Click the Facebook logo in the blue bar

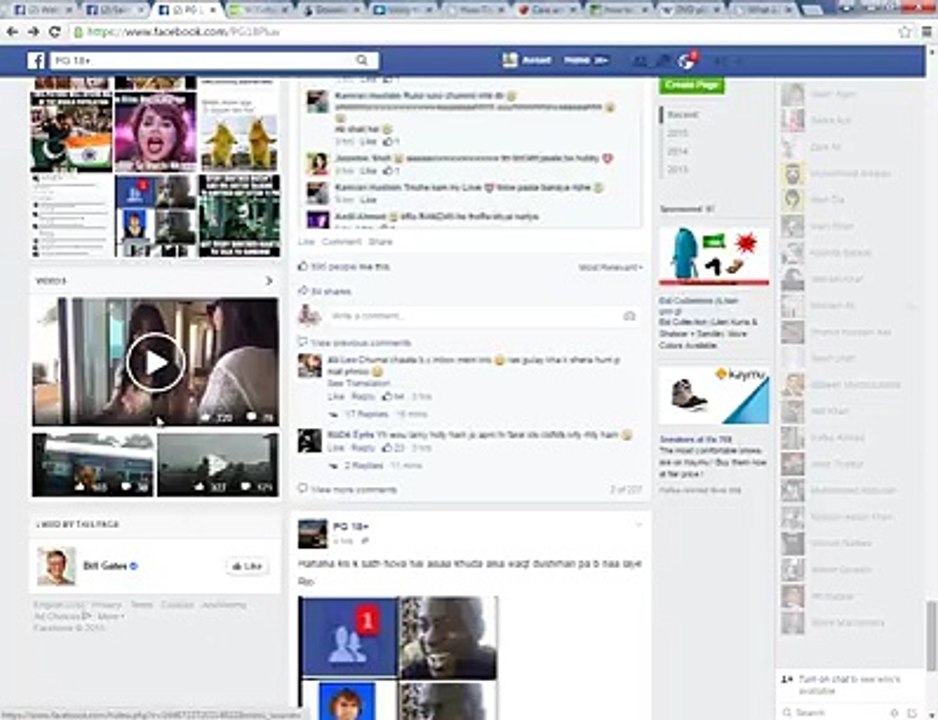tap(36, 60)
